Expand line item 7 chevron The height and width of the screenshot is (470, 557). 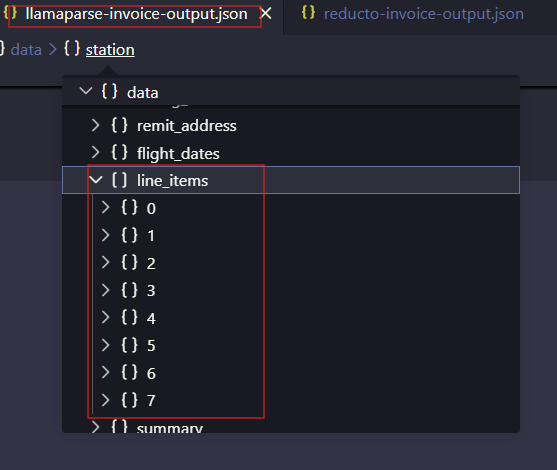coord(105,400)
